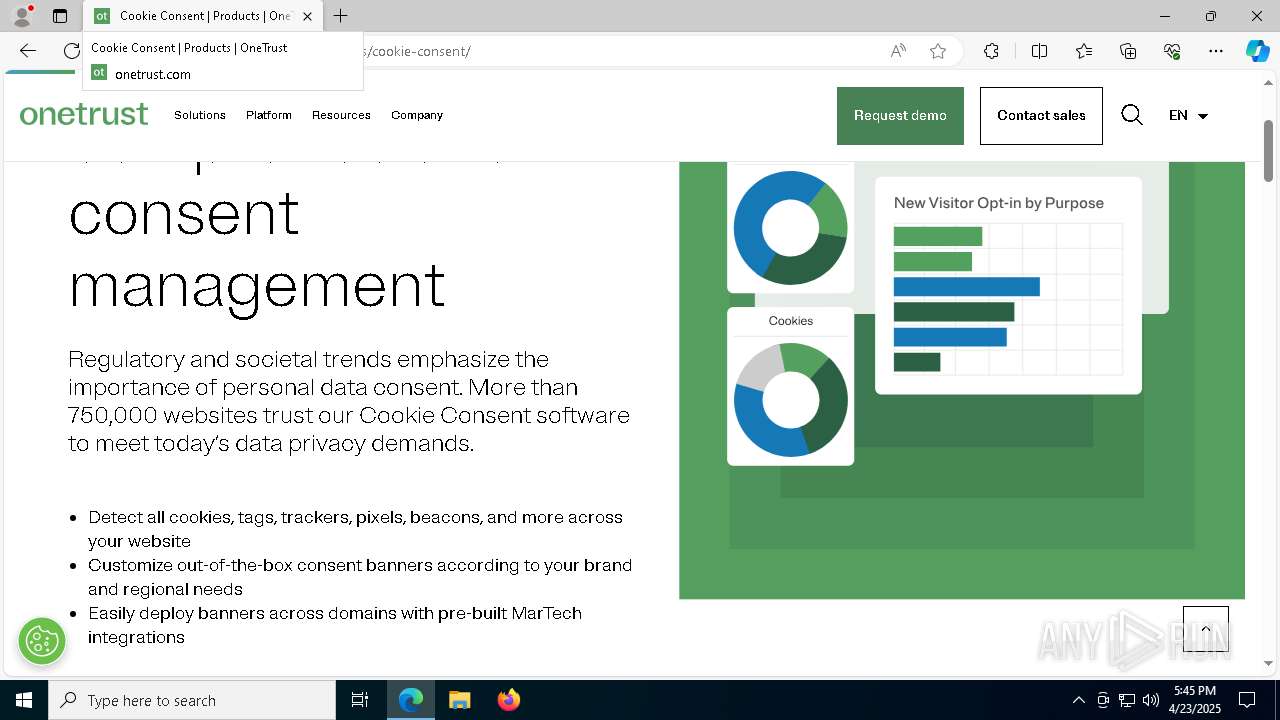Open the clock showing 5:45 PM

(x=1195, y=700)
